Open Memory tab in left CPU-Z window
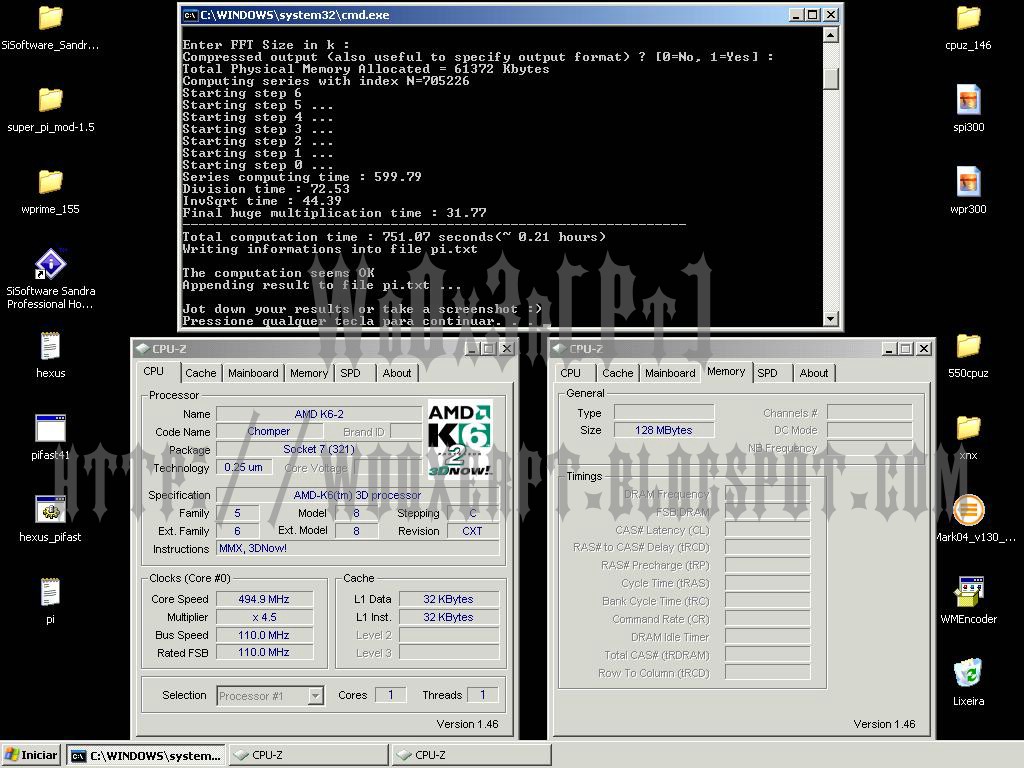Image resolution: width=1024 pixels, height=768 pixels. tap(309, 373)
